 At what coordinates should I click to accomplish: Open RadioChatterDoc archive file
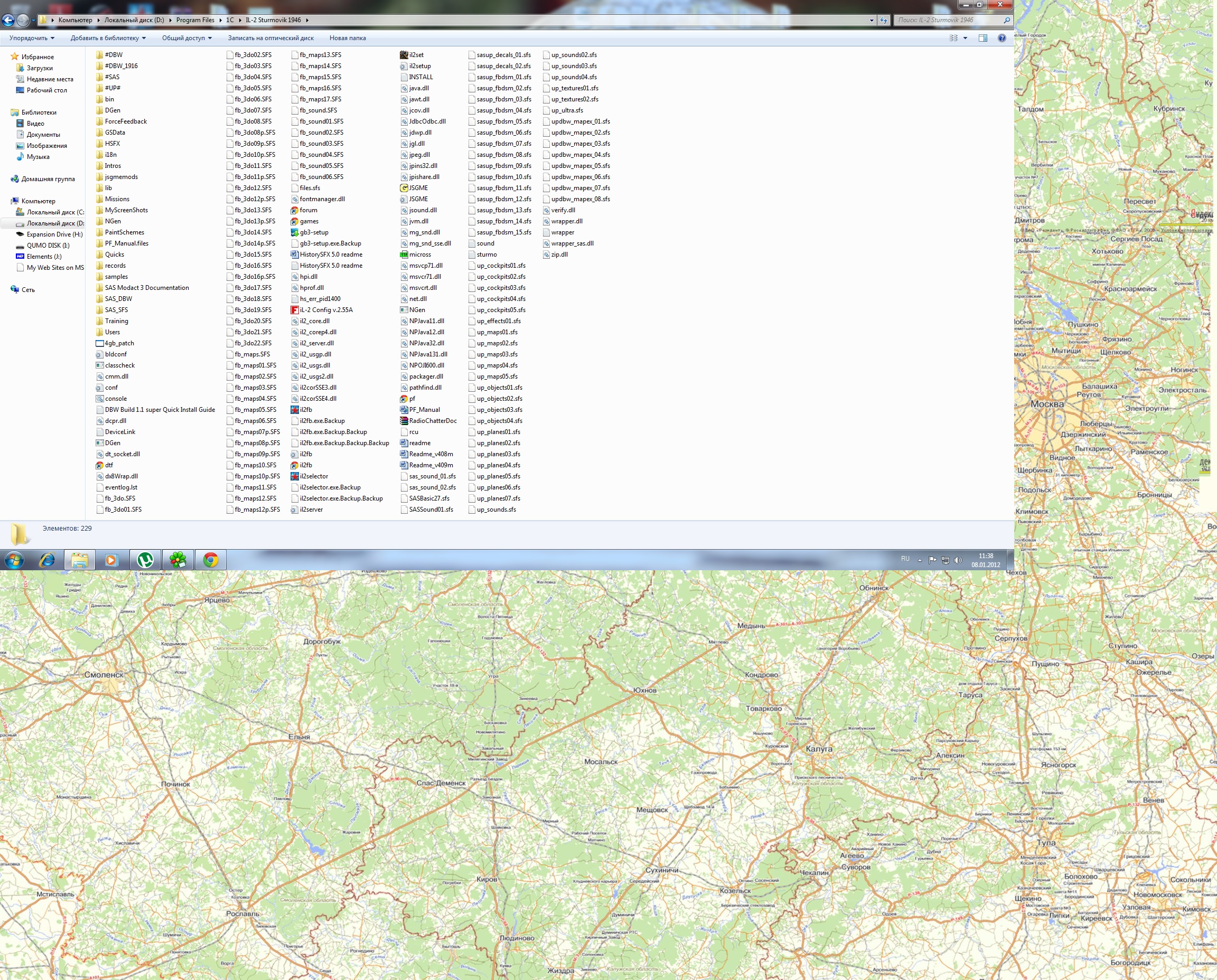click(x=433, y=420)
